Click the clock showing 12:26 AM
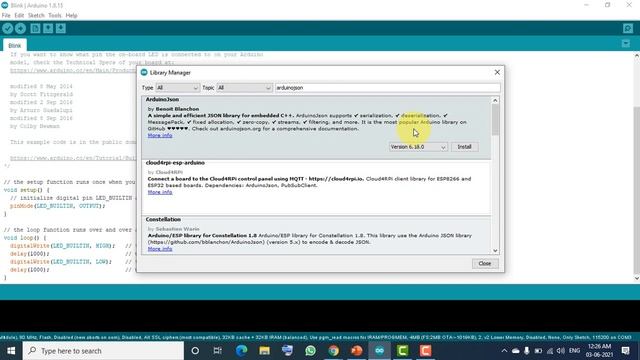Viewport: 640px width, 360px height. coord(599,346)
